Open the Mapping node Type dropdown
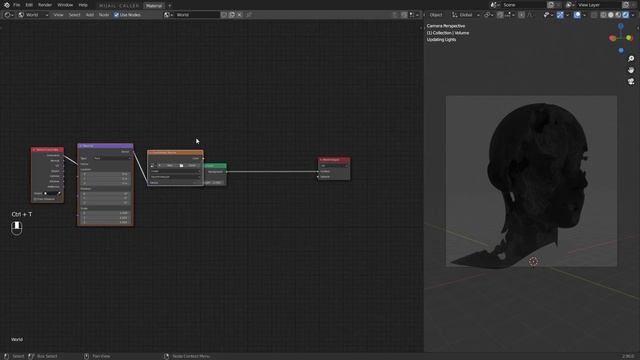This screenshot has height=360, width=640. click(x=111, y=158)
